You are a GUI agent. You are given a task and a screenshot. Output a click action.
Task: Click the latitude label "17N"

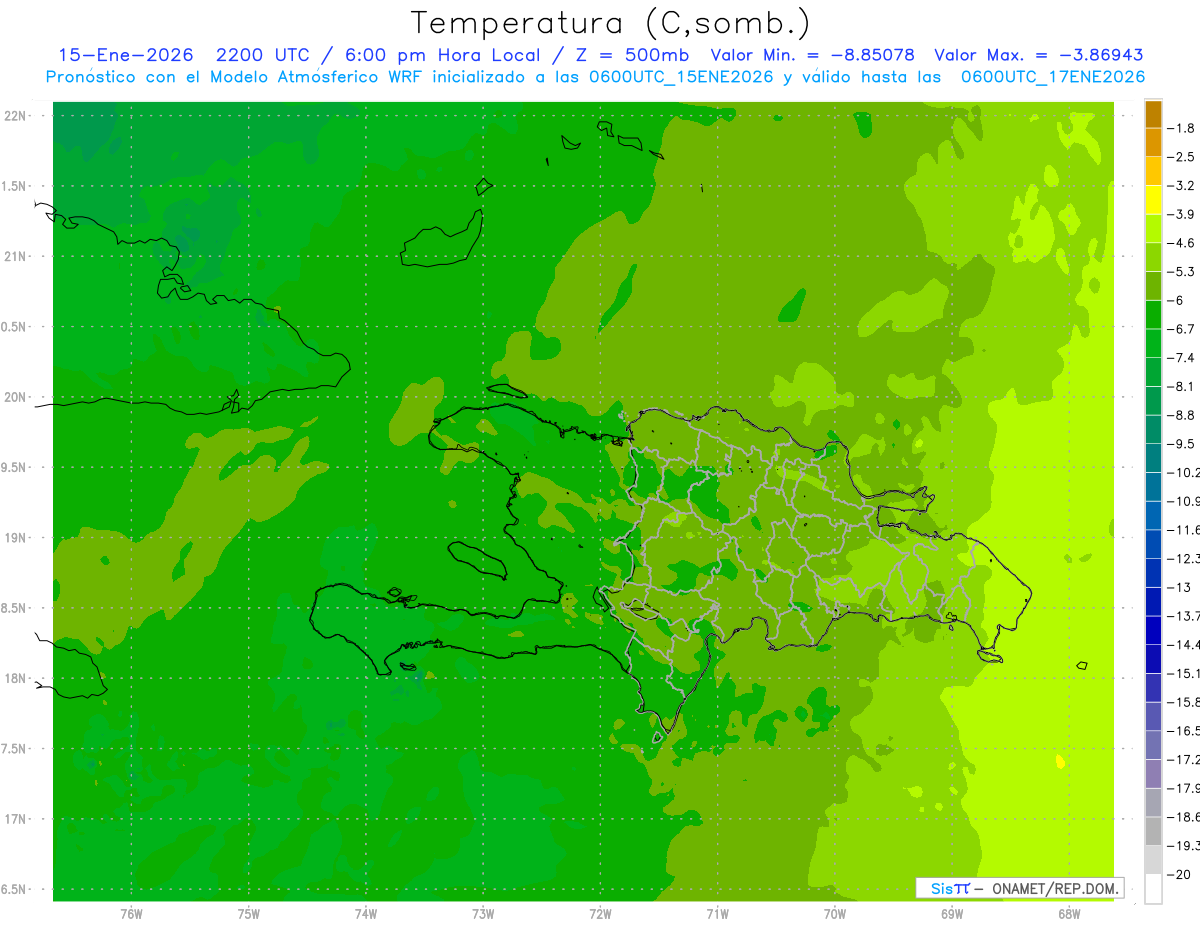(x=15, y=819)
